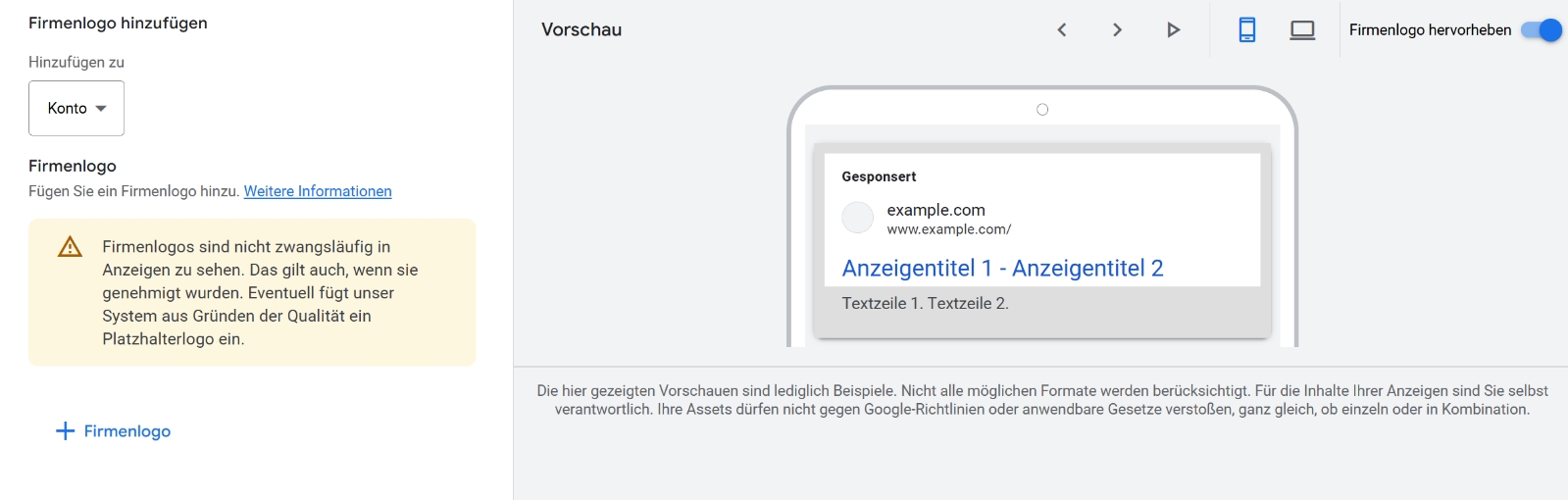Viewport: 1568px width, 500px height.
Task: Click the phone camera dot in the mockup
Action: [1042, 110]
